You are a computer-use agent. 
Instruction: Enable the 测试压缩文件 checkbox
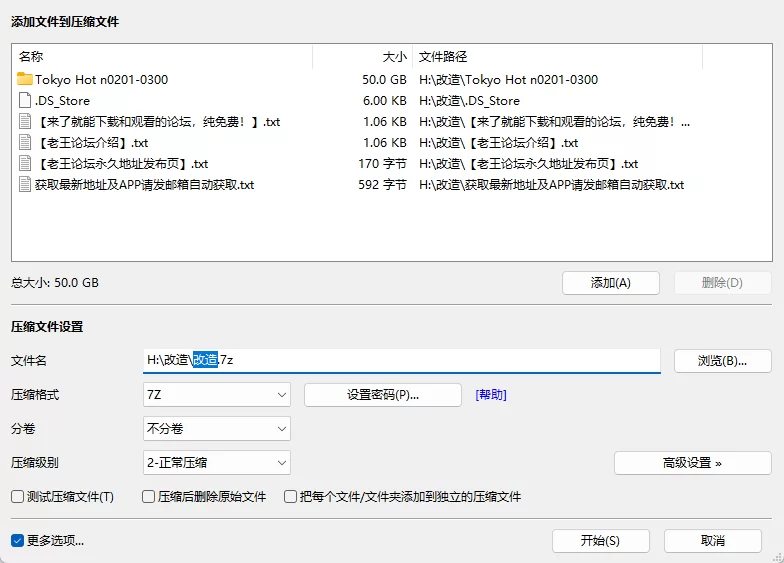pyautogui.click(x=17, y=497)
